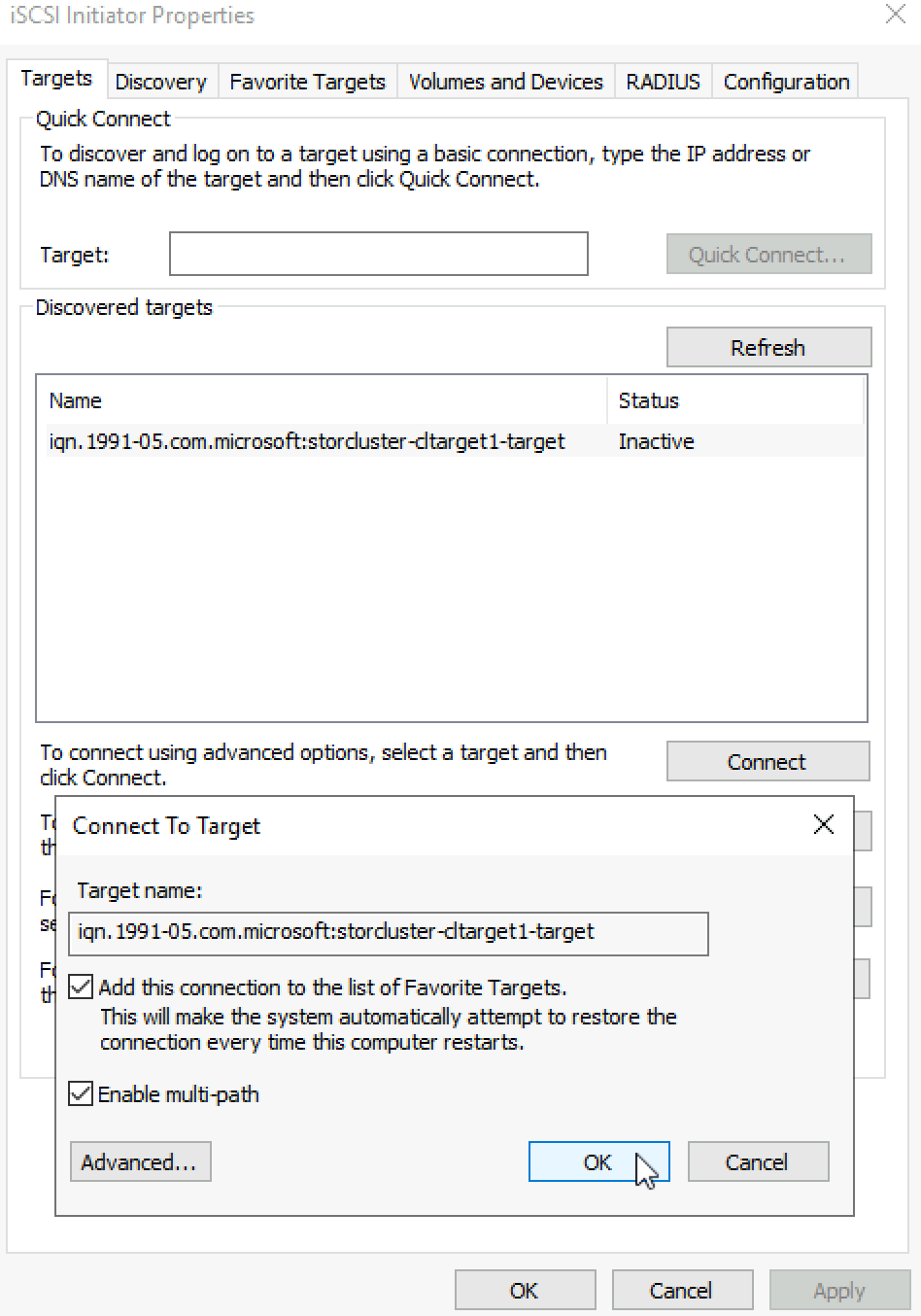Click the Target name field in the Connect To Target dialog
Viewport: 921px width, 1316px height.
tap(389, 933)
